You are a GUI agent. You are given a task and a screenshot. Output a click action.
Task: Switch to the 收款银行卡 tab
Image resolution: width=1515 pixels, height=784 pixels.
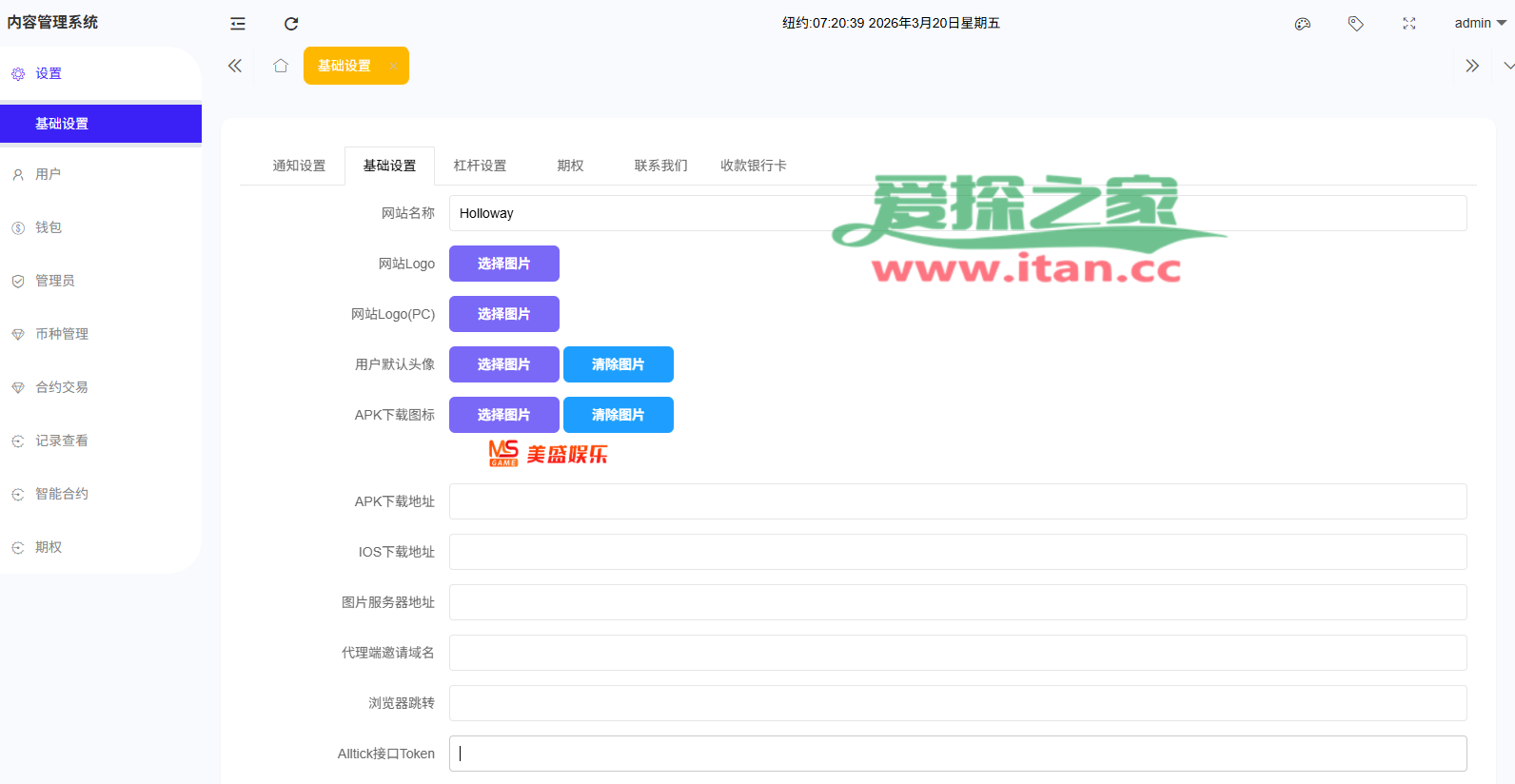[x=753, y=166]
